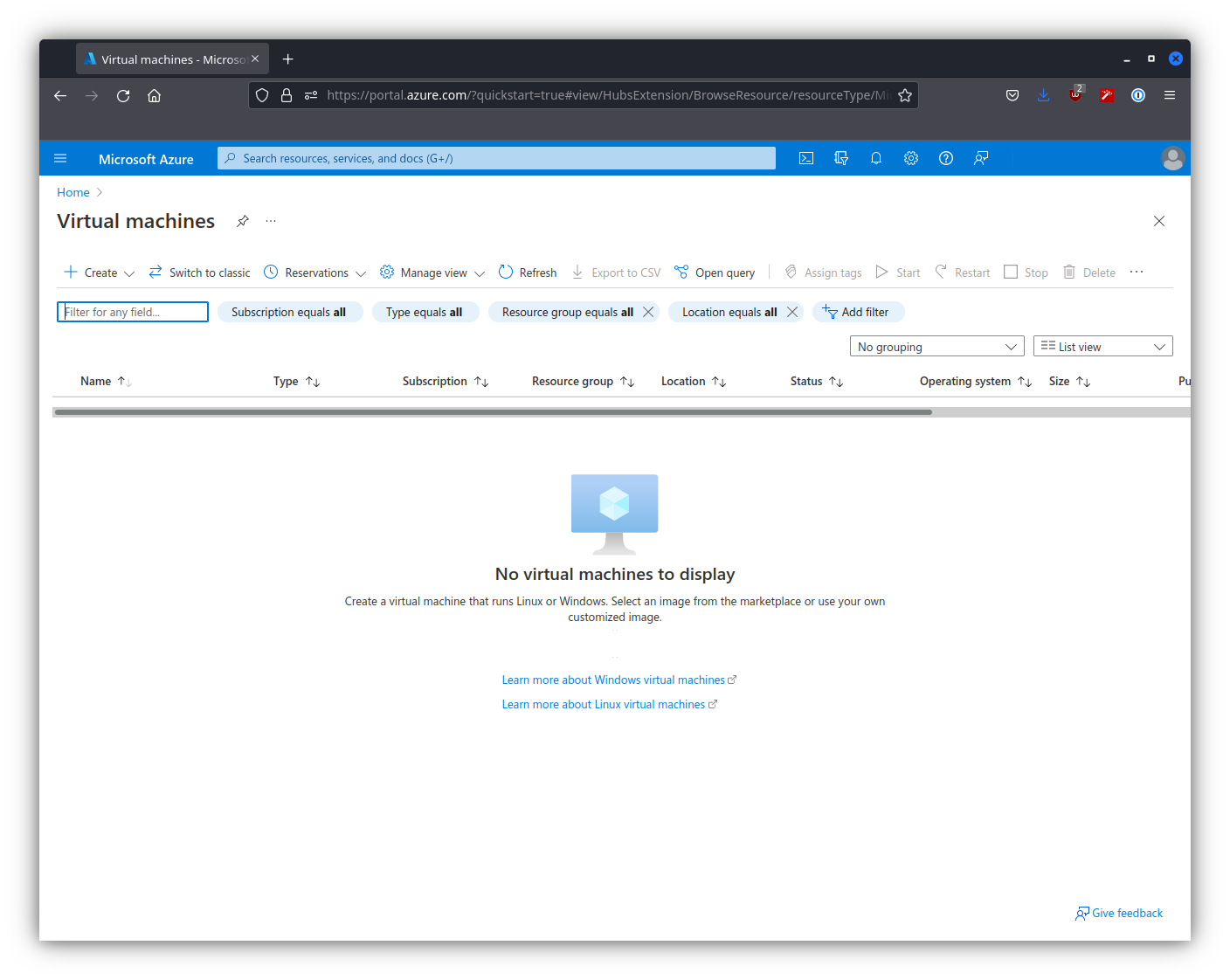The height and width of the screenshot is (980, 1230).
Task: Pin Virtual machines page to dashboard
Action: pyautogui.click(x=243, y=221)
